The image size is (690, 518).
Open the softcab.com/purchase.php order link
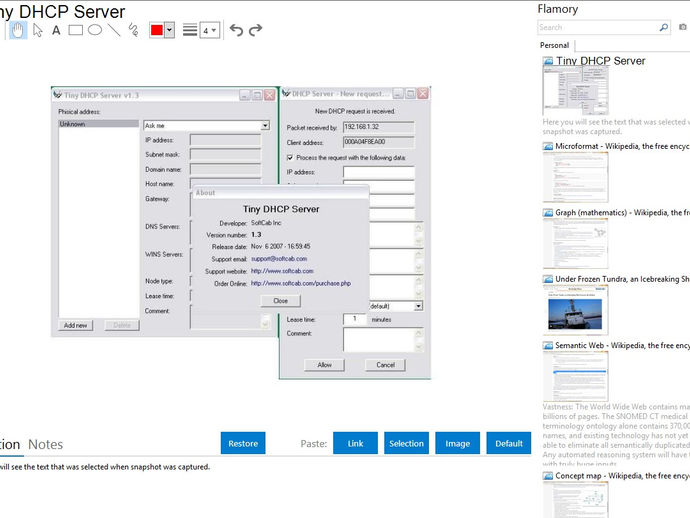(x=301, y=283)
